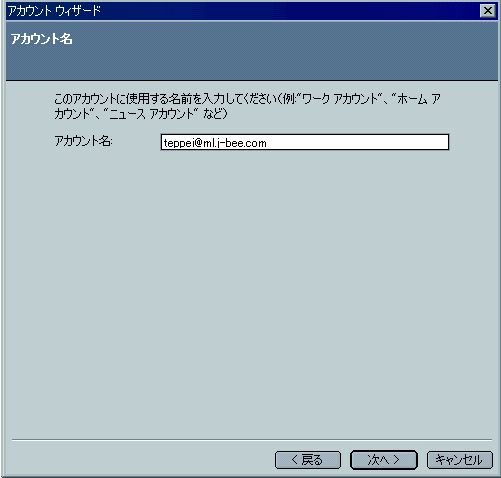Image resolution: width=501 pixels, height=478 pixels.
Task: Close the アカウント ウィザード dialog with X
Action: click(488, 11)
